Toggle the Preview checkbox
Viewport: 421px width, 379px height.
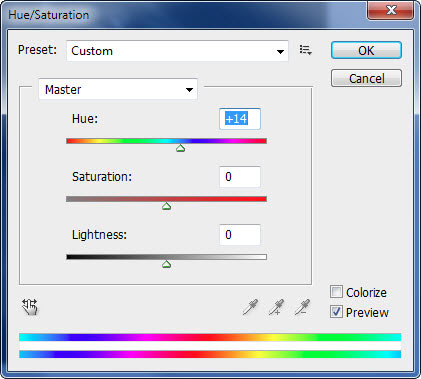(336, 312)
